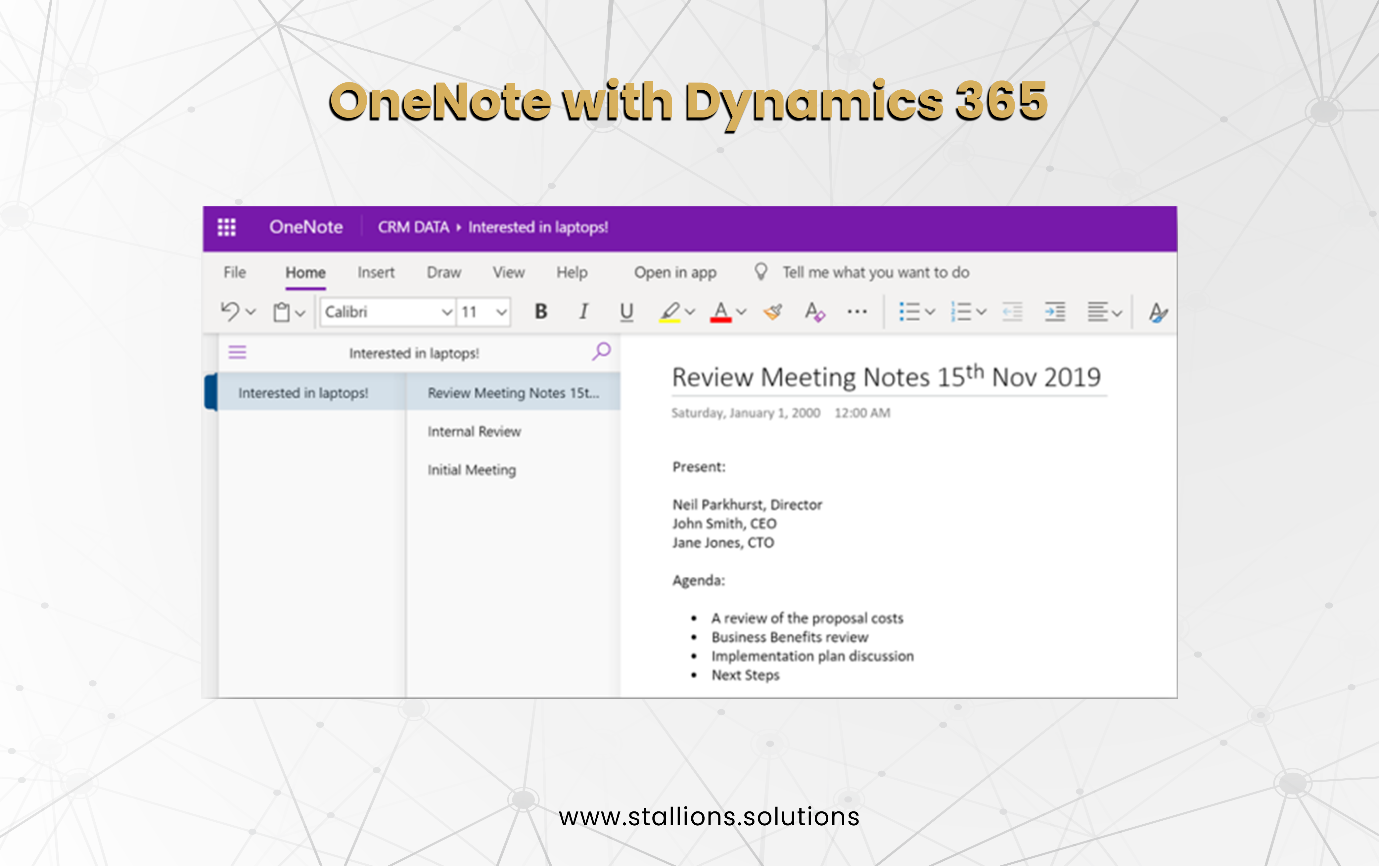Toggle italic formatting
Viewport: 1379px width, 866px height.
tap(584, 312)
